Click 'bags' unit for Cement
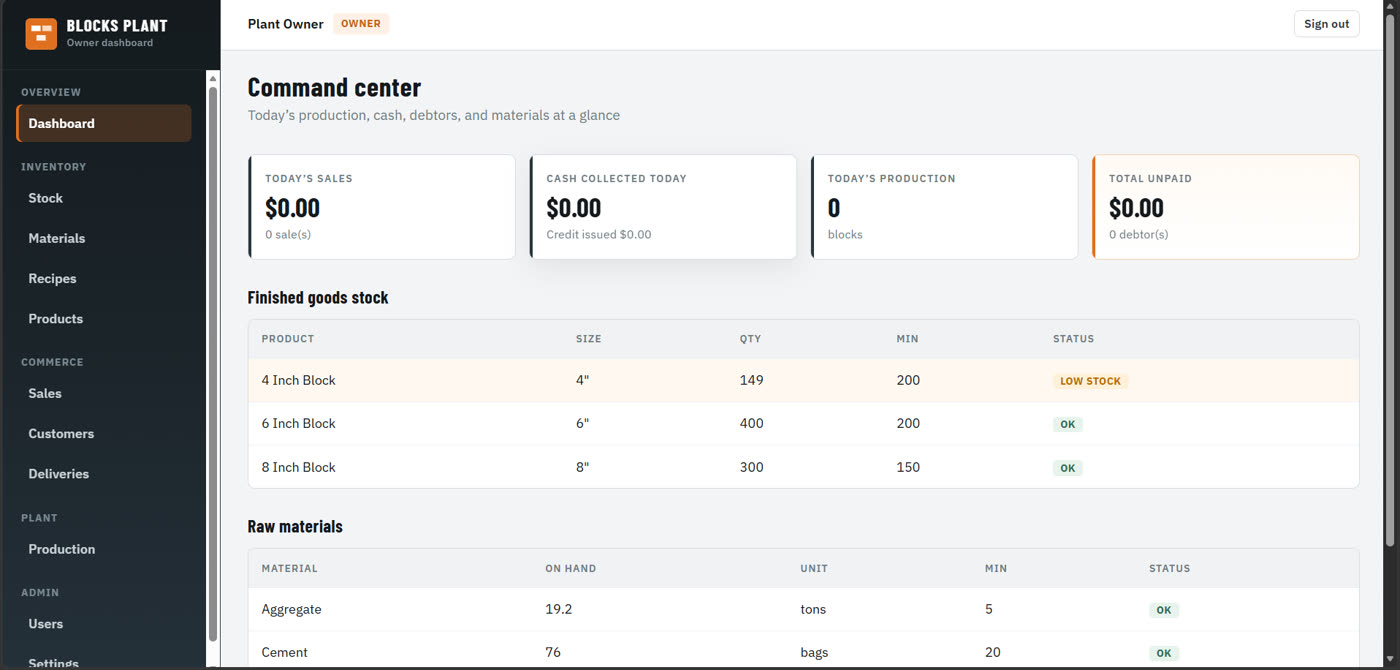The image size is (1400, 670). pos(814,652)
